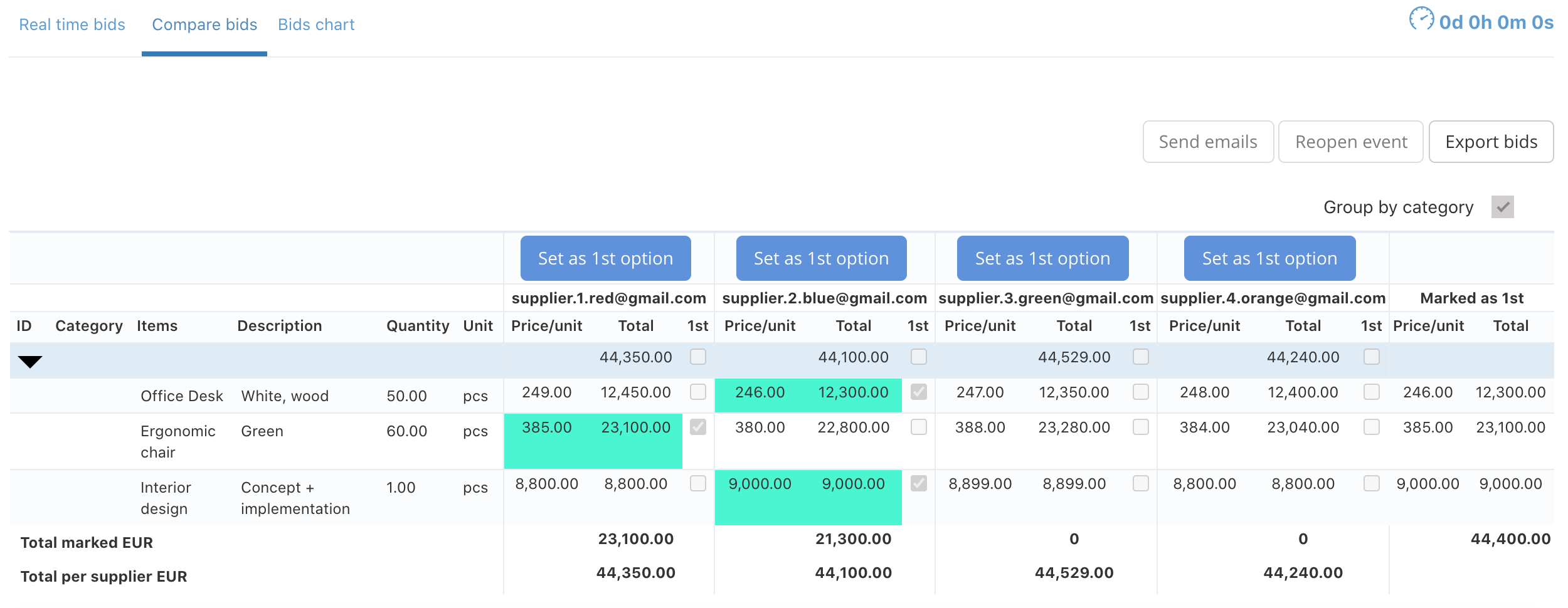This screenshot has height=608, width=1568.
Task: Click supplier 4's 23,040.00 Ergonomic chair total
Action: [x=1303, y=427]
